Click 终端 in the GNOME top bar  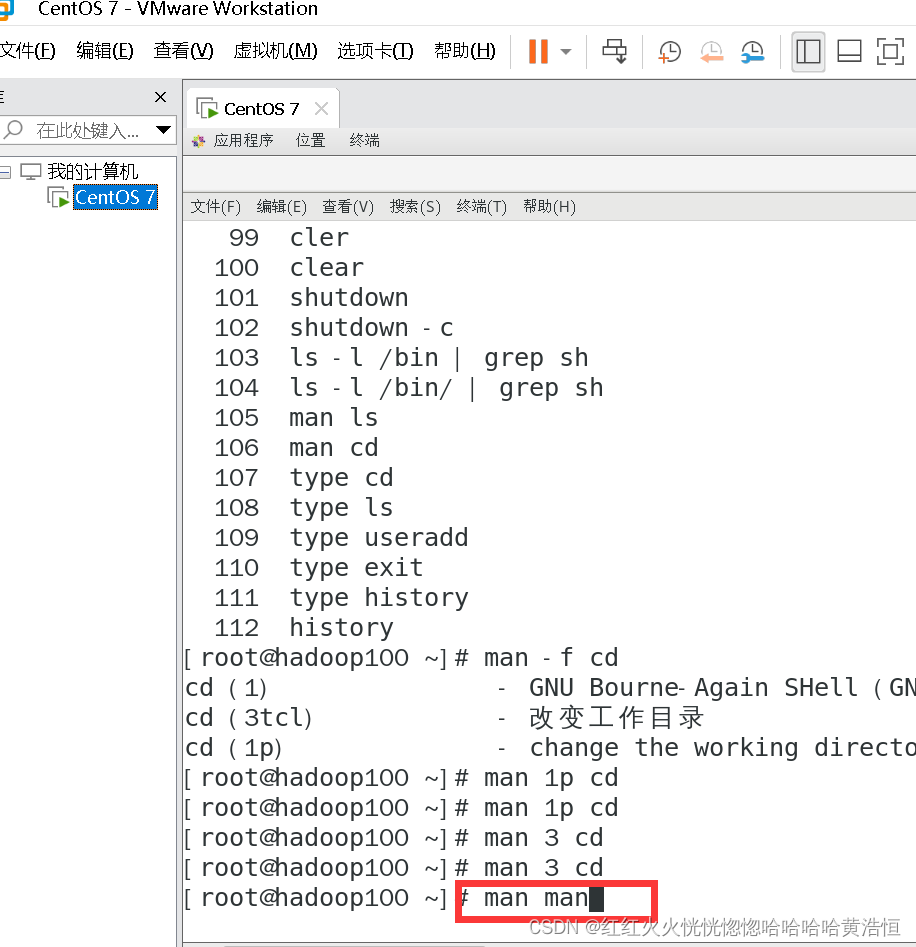[x=365, y=141]
